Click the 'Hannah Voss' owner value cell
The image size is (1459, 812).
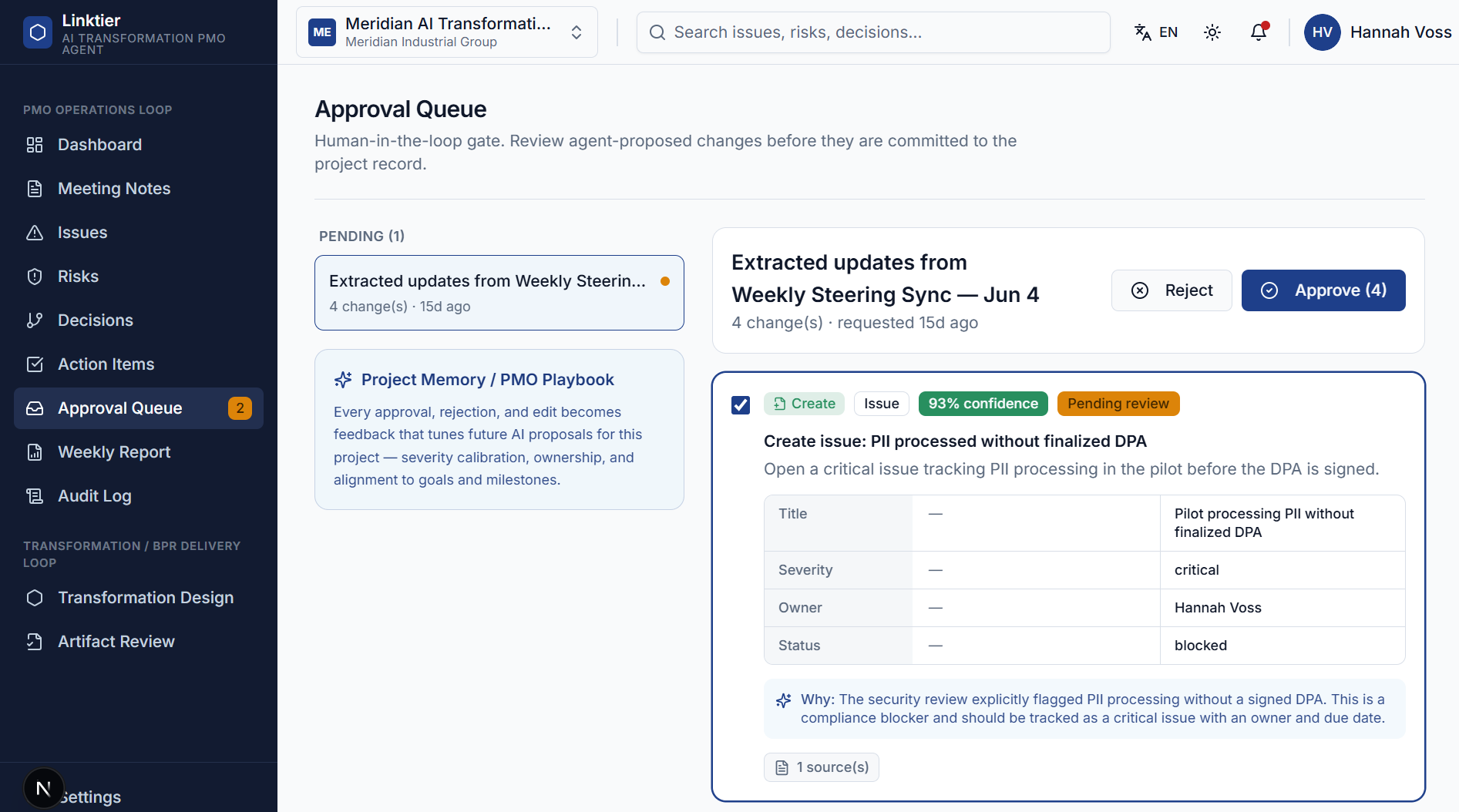[1283, 608]
